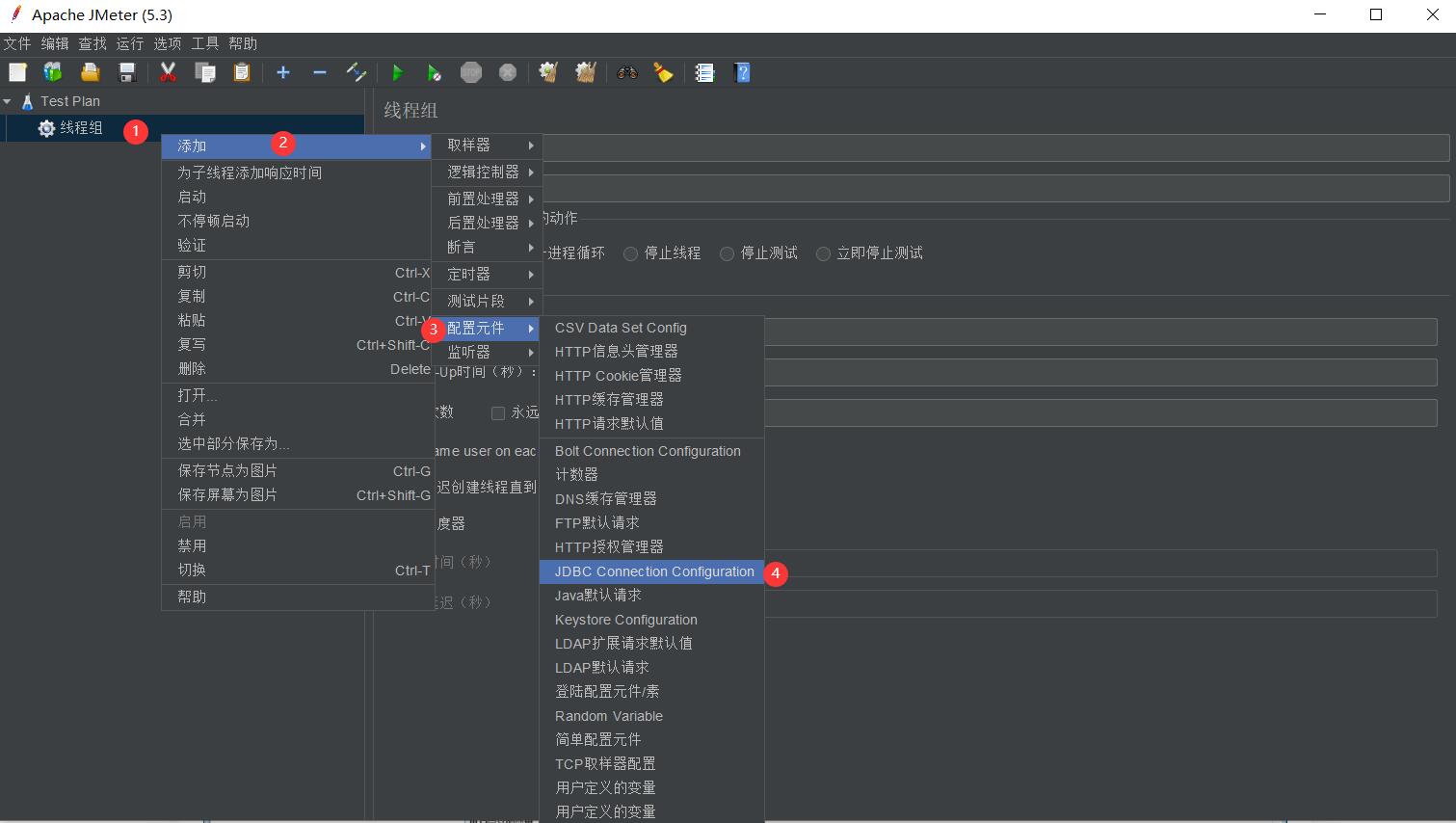Expand the 监听器 submenu
The width and height of the screenshot is (1456, 823).
(x=487, y=353)
